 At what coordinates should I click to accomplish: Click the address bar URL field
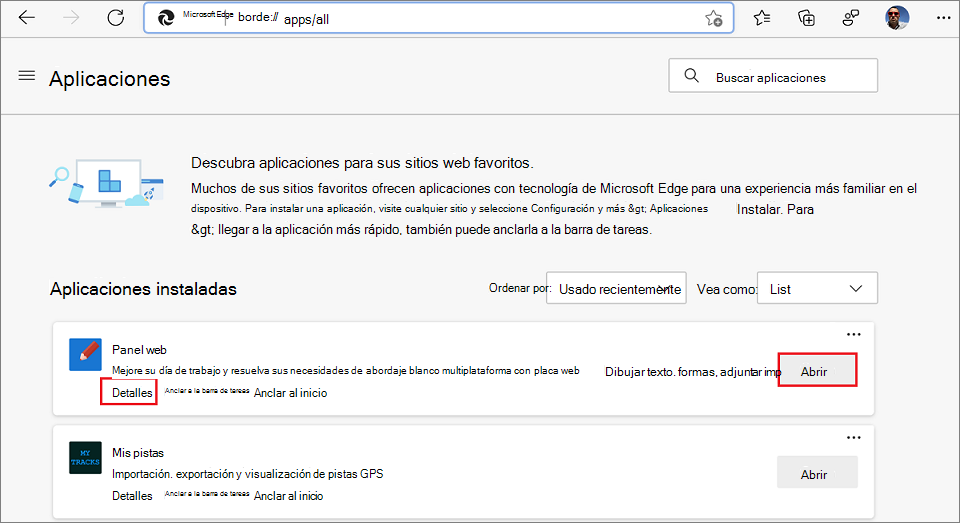click(438, 18)
